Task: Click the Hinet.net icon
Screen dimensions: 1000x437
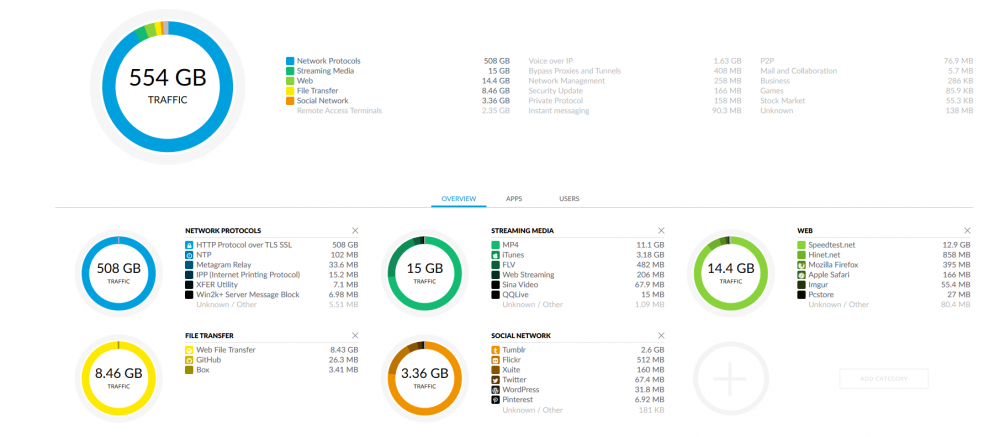Action: [x=801, y=255]
